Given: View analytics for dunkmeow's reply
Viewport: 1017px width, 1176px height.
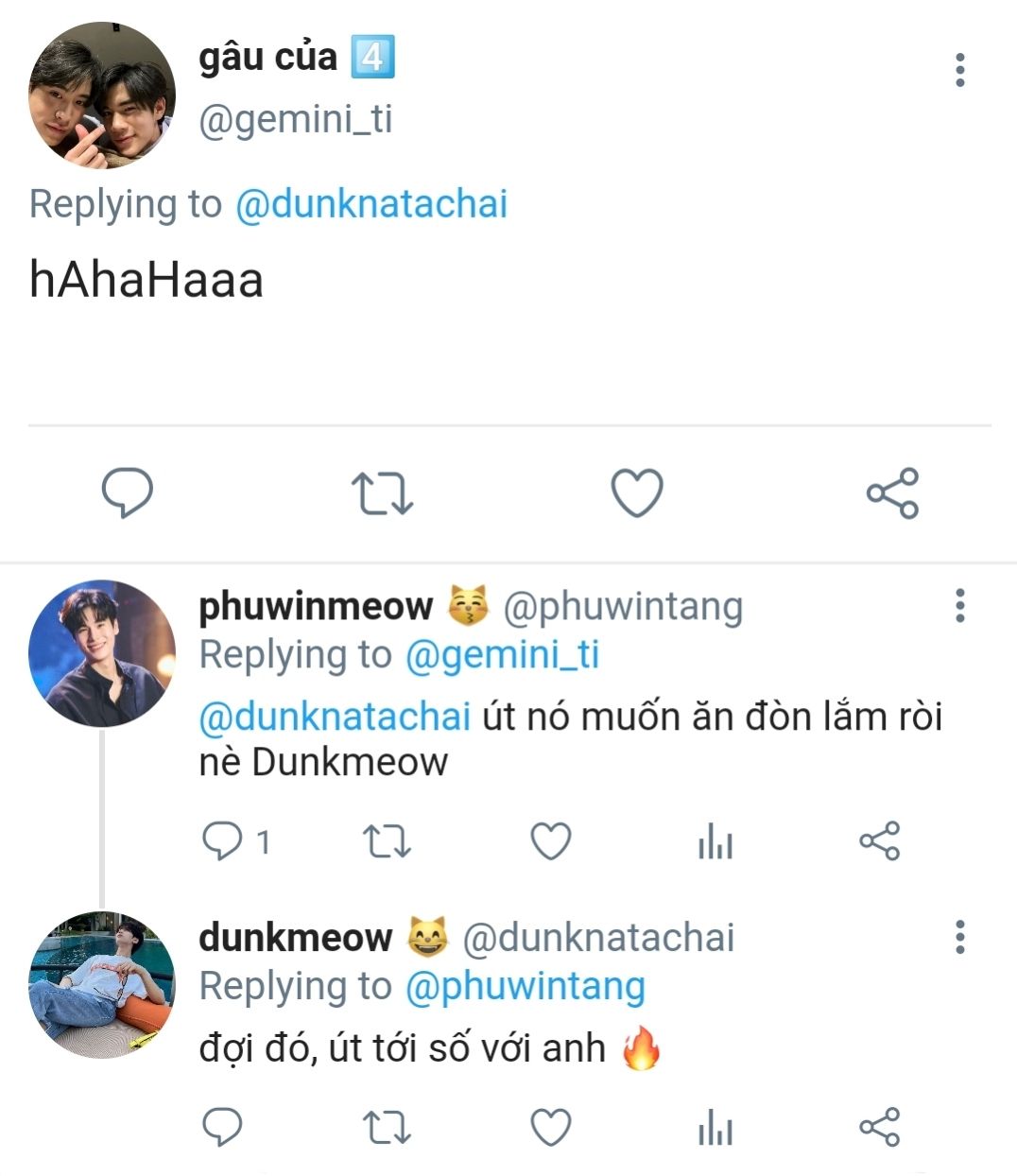Looking at the screenshot, I should [715, 1127].
